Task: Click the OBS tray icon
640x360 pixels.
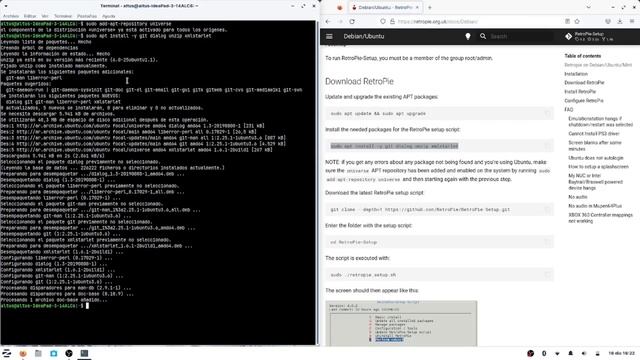Action: click(x=530, y=353)
